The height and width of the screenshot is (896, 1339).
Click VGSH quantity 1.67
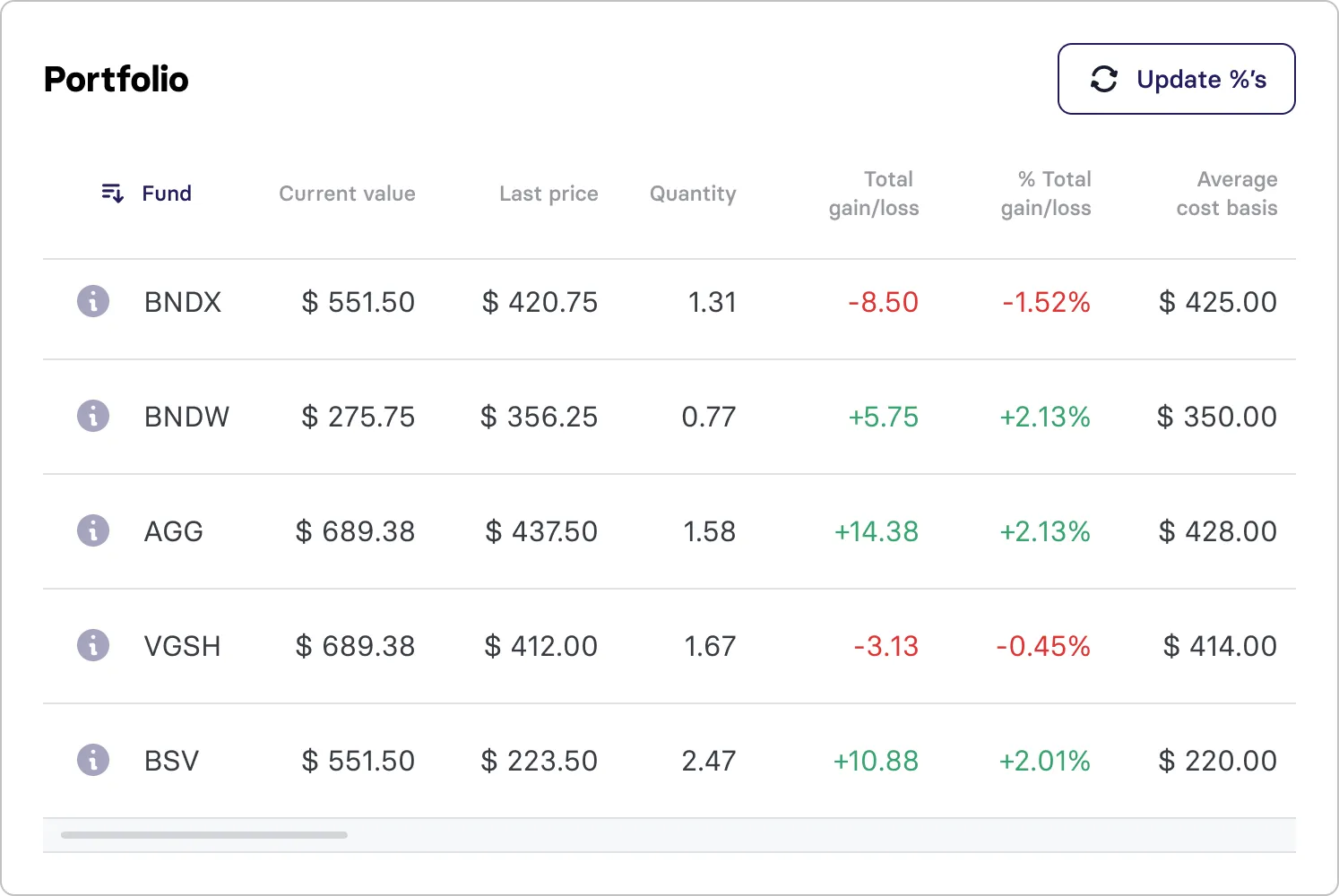711,646
